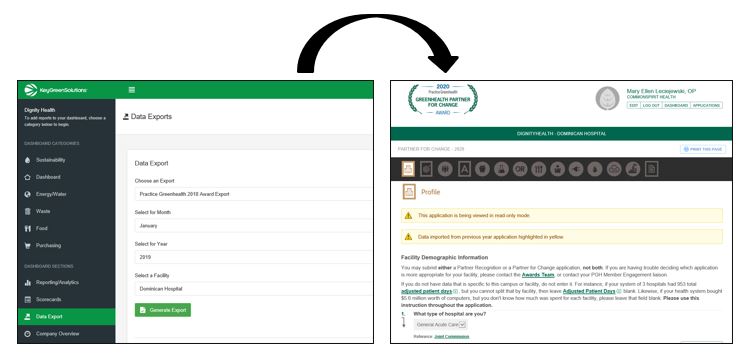Open the Select a Facility dropdown
The height and width of the screenshot is (362, 754).
pyautogui.click(x=253, y=289)
